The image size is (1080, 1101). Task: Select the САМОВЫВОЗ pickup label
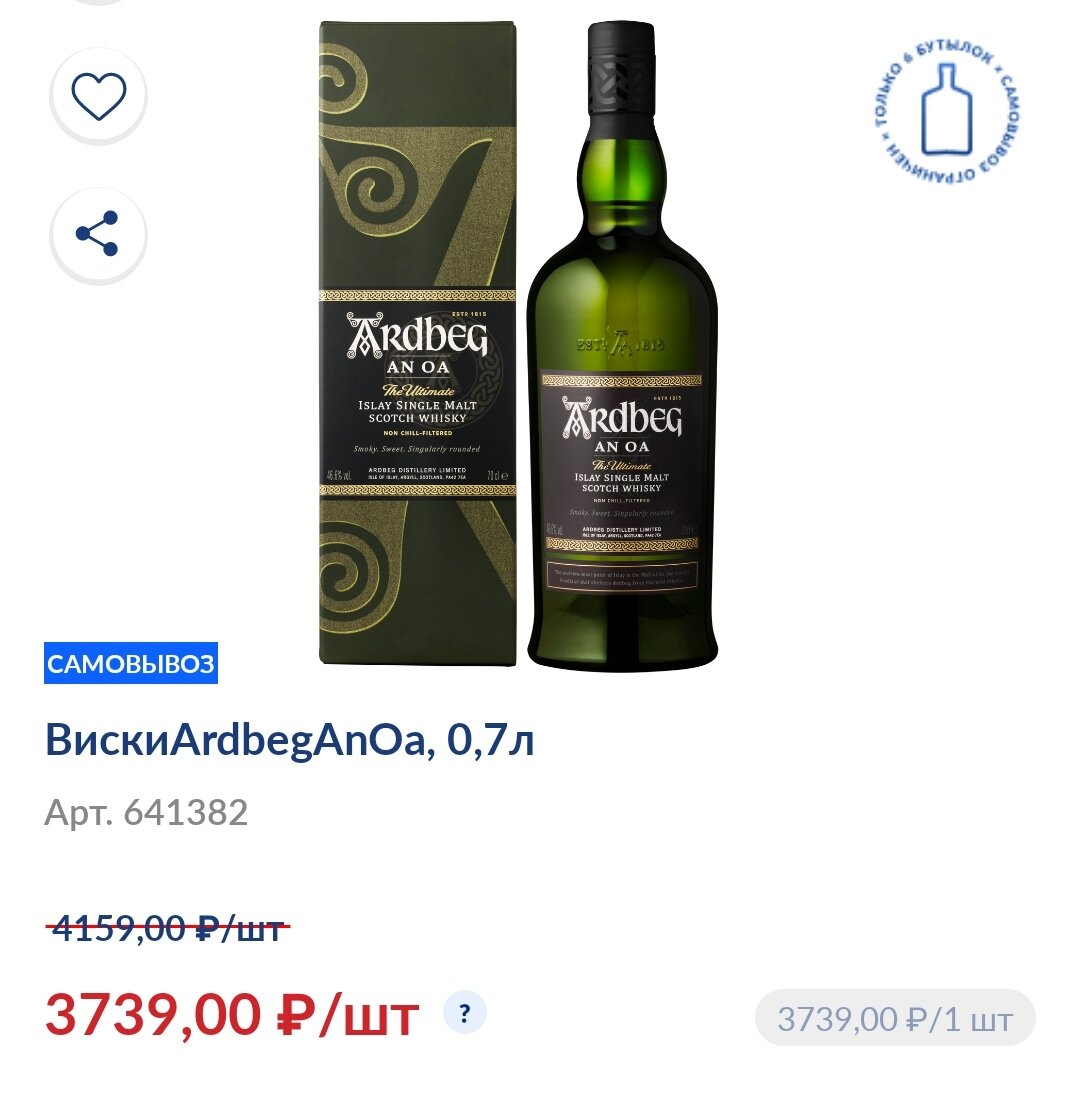pyautogui.click(x=131, y=663)
